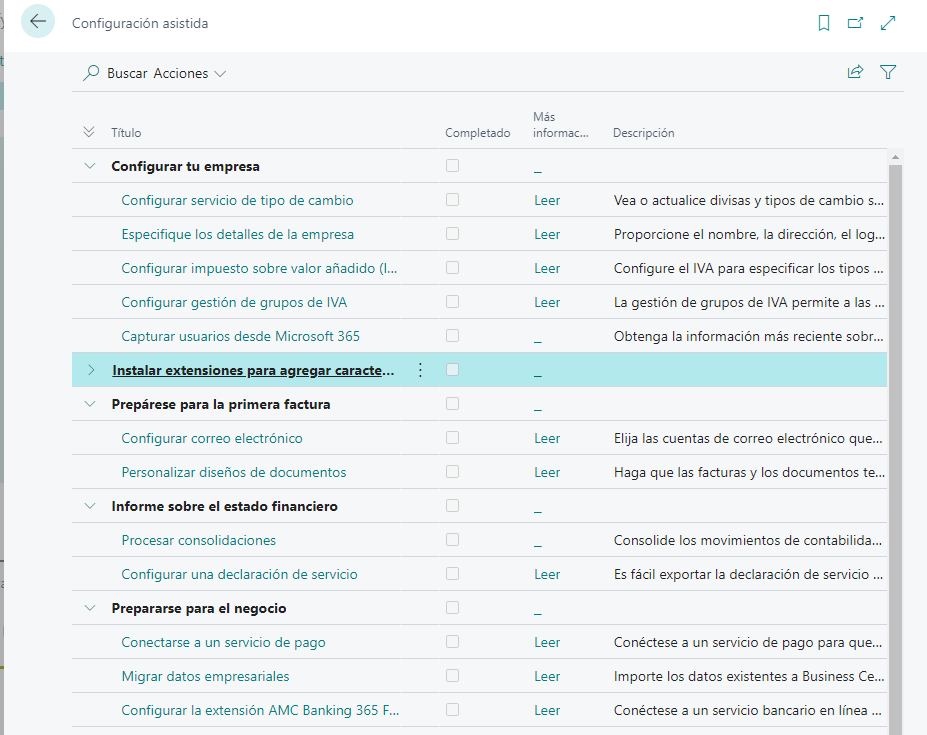927x735 pixels.
Task: Open Configurar una declaración de servicio
Action: pyautogui.click(x=239, y=574)
